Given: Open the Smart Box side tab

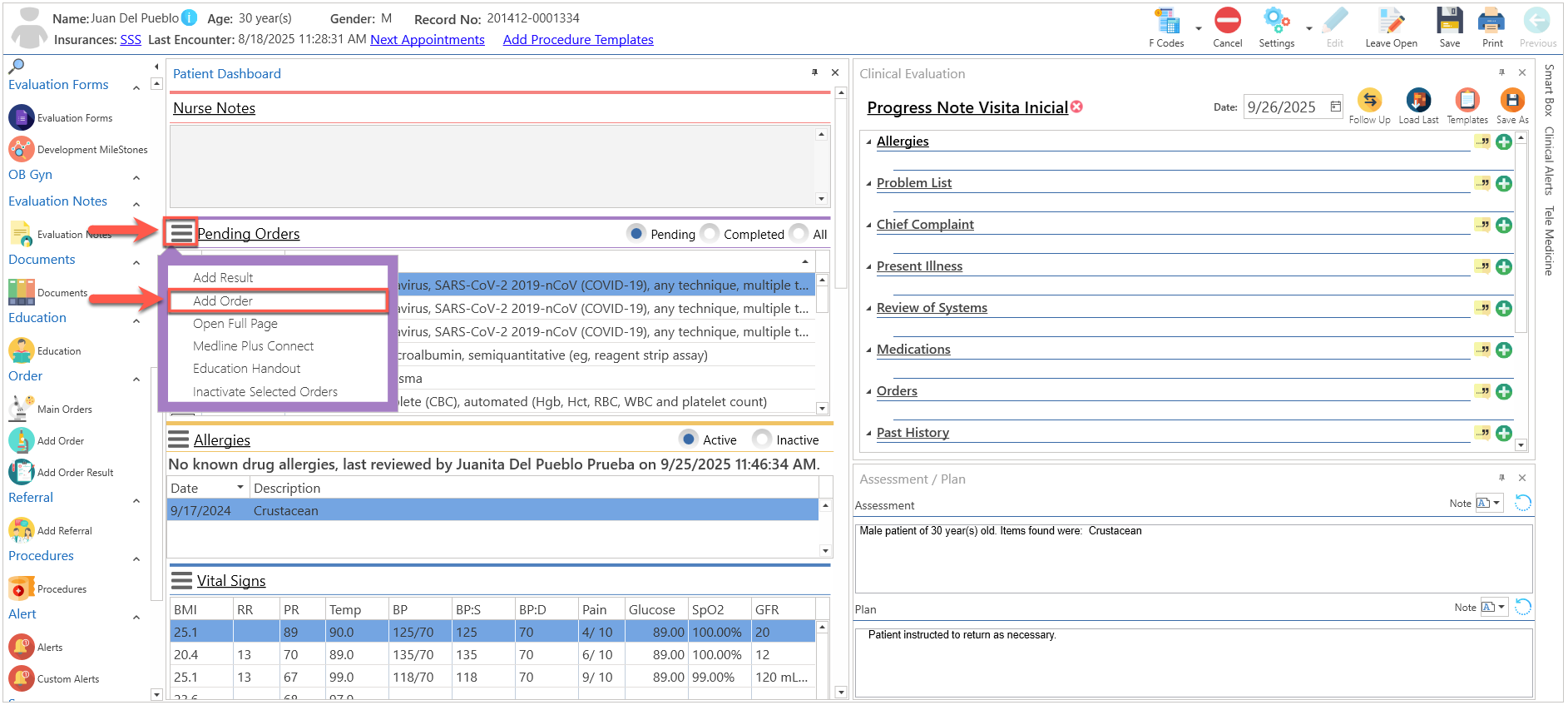Looking at the screenshot, I should [1549, 90].
